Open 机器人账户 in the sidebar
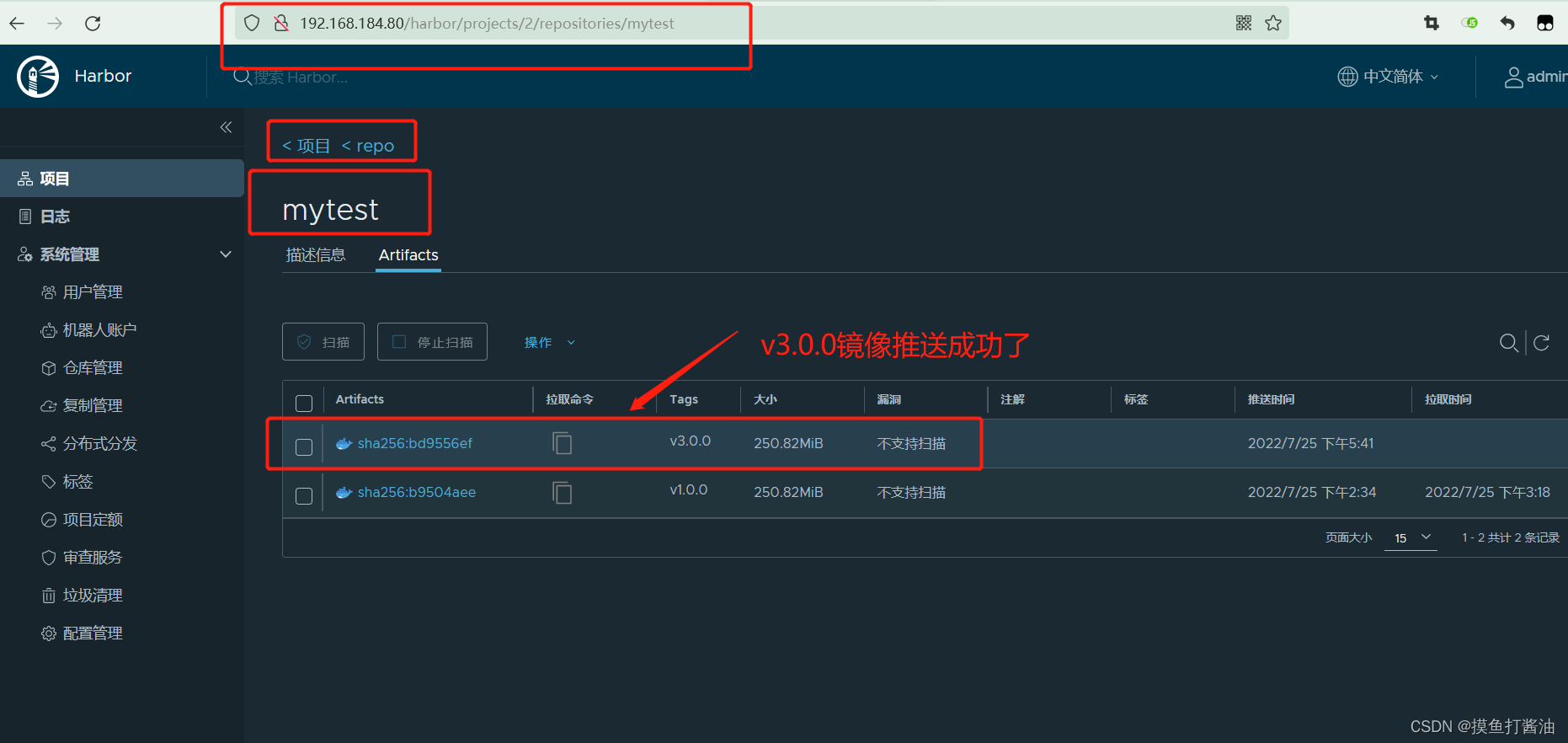Screen dimensions: 1568x743 (x=99, y=330)
